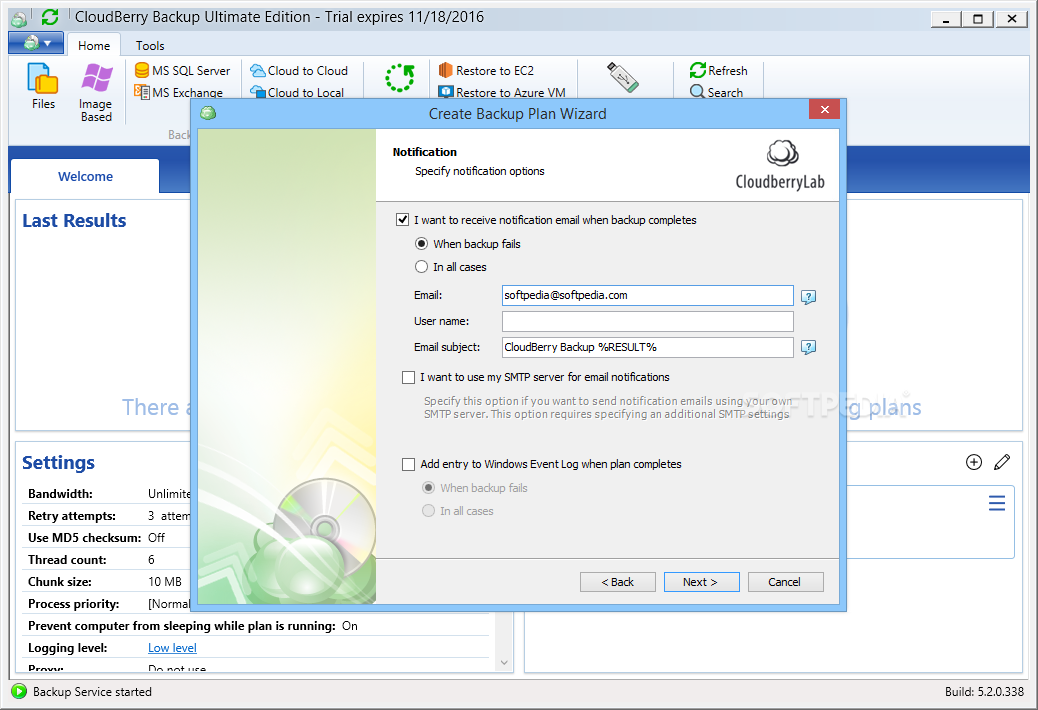Click the pencil edit icon

tap(1002, 462)
